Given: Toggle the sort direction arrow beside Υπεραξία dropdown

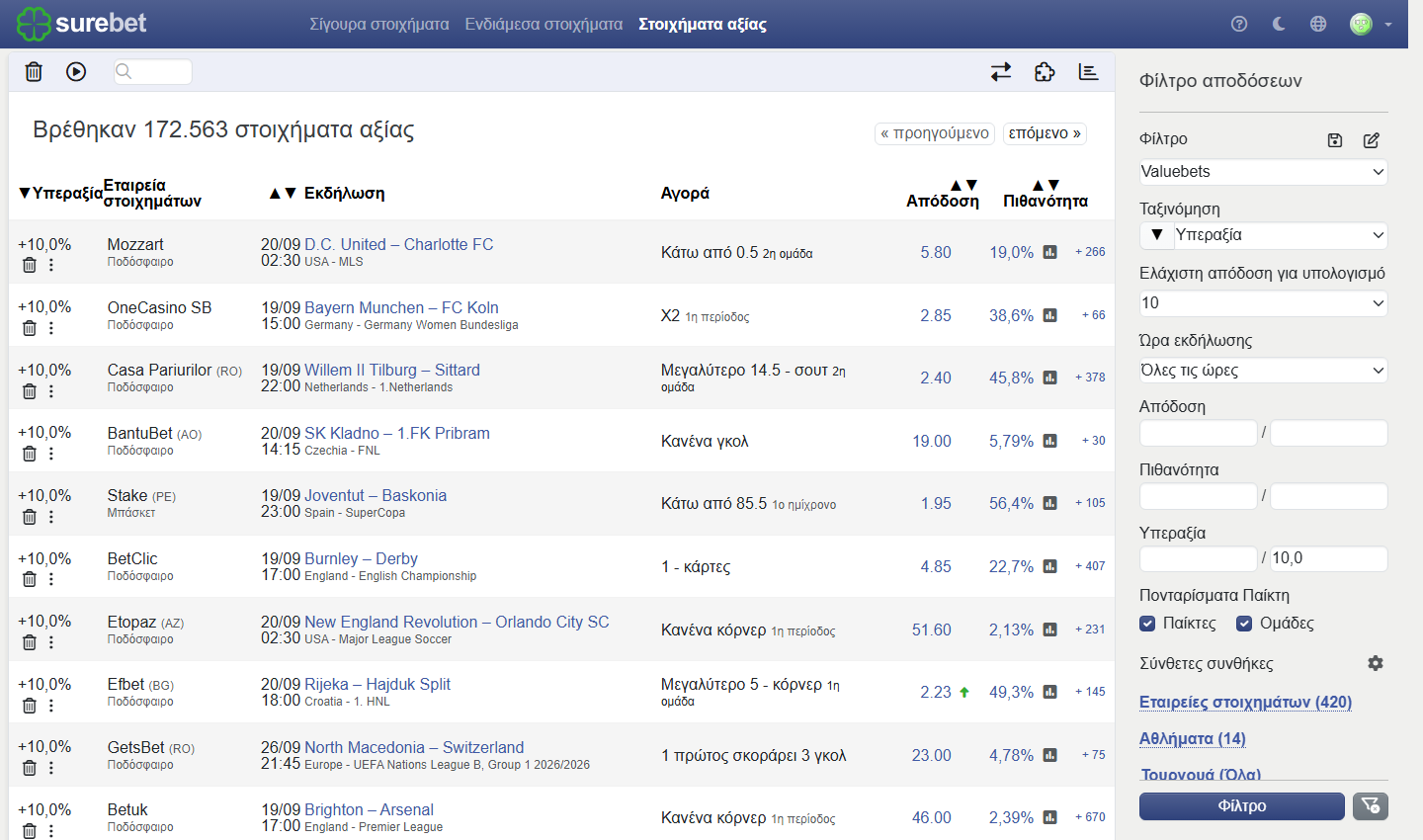Looking at the screenshot, I should coord(1156,235).
